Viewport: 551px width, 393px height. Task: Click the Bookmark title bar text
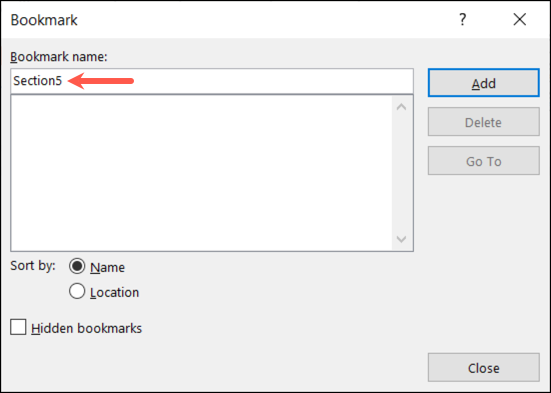44,20
